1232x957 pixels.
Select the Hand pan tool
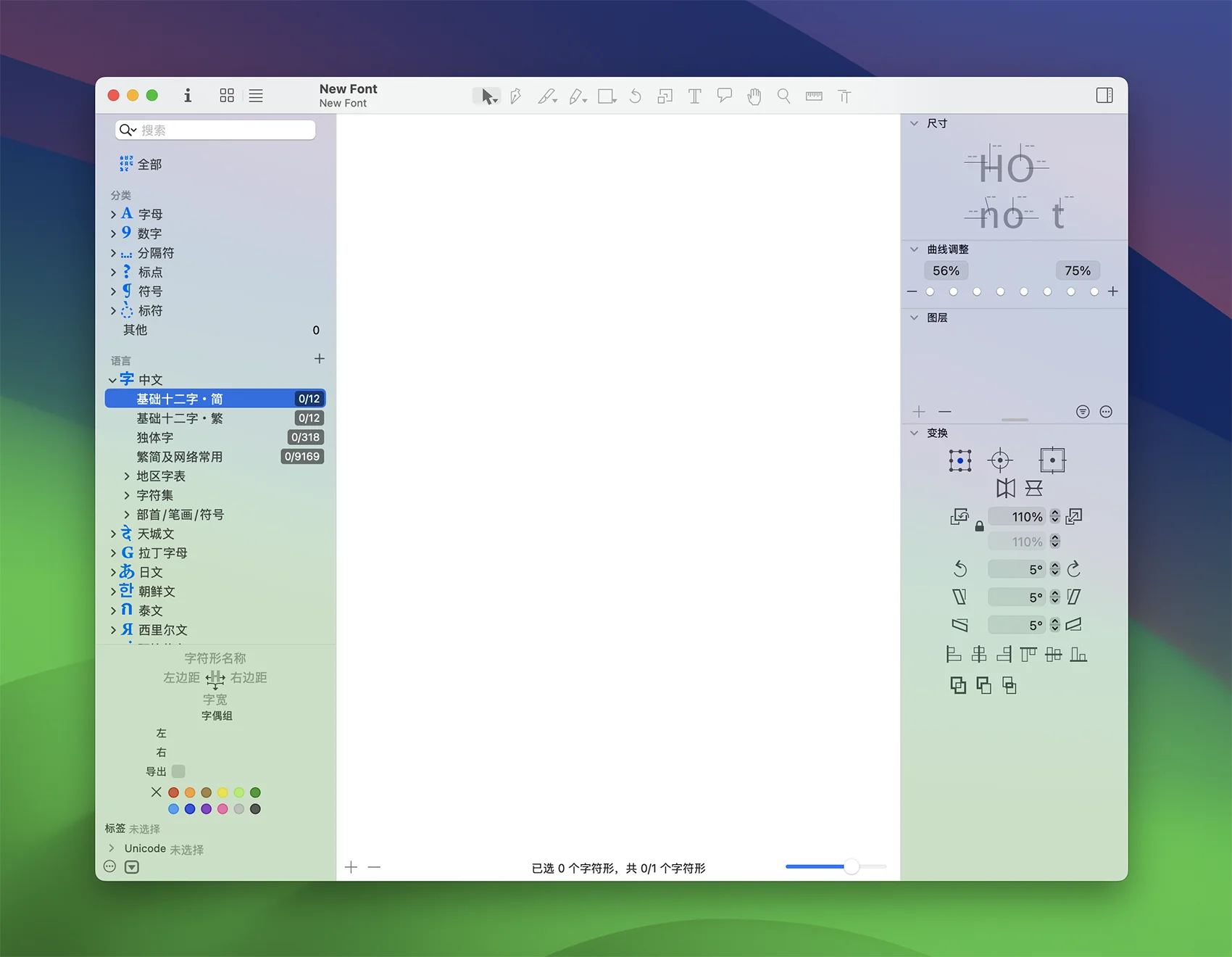[x=754, y=96]
